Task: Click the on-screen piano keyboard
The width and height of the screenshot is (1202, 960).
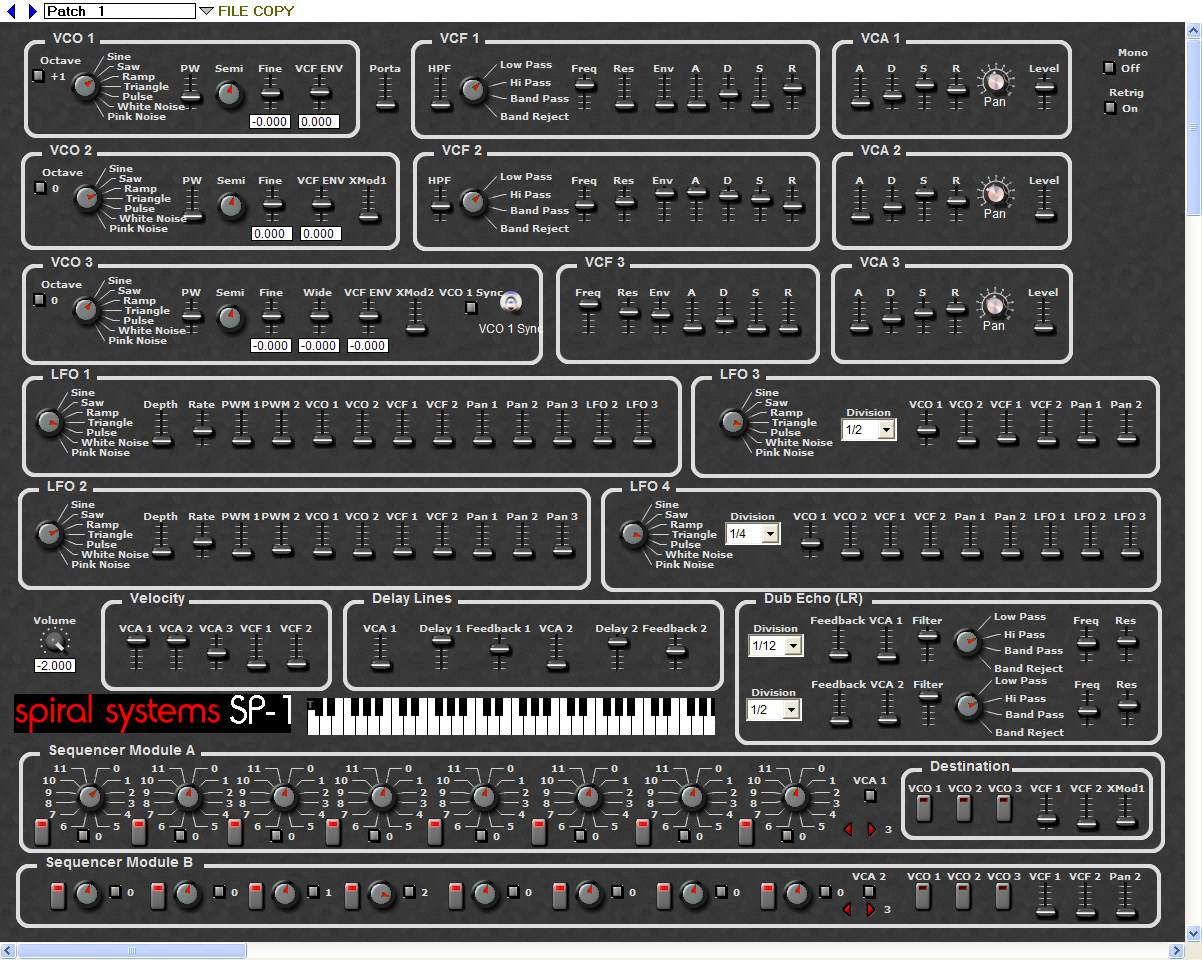Action: click(x=511, y=716)
